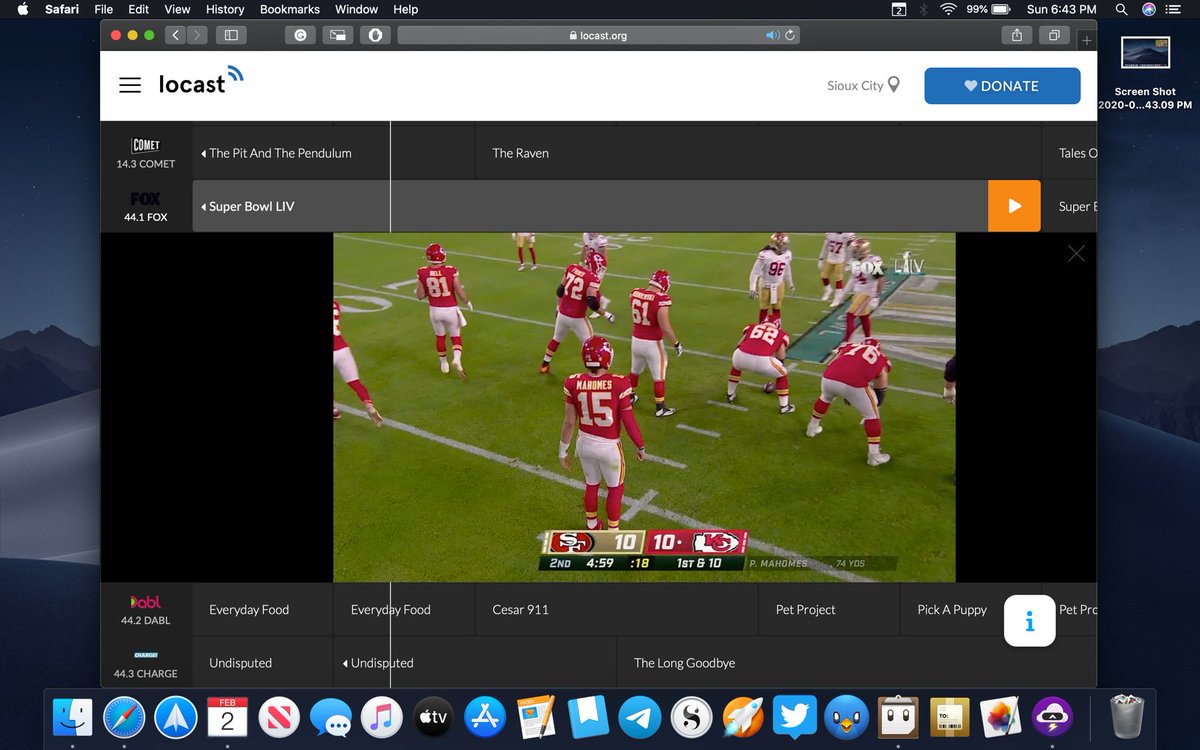Image resolution: width=1200 pixels, height=750 pixels.
Task: Open the Bookmarks menu
Action: (290, 9)
